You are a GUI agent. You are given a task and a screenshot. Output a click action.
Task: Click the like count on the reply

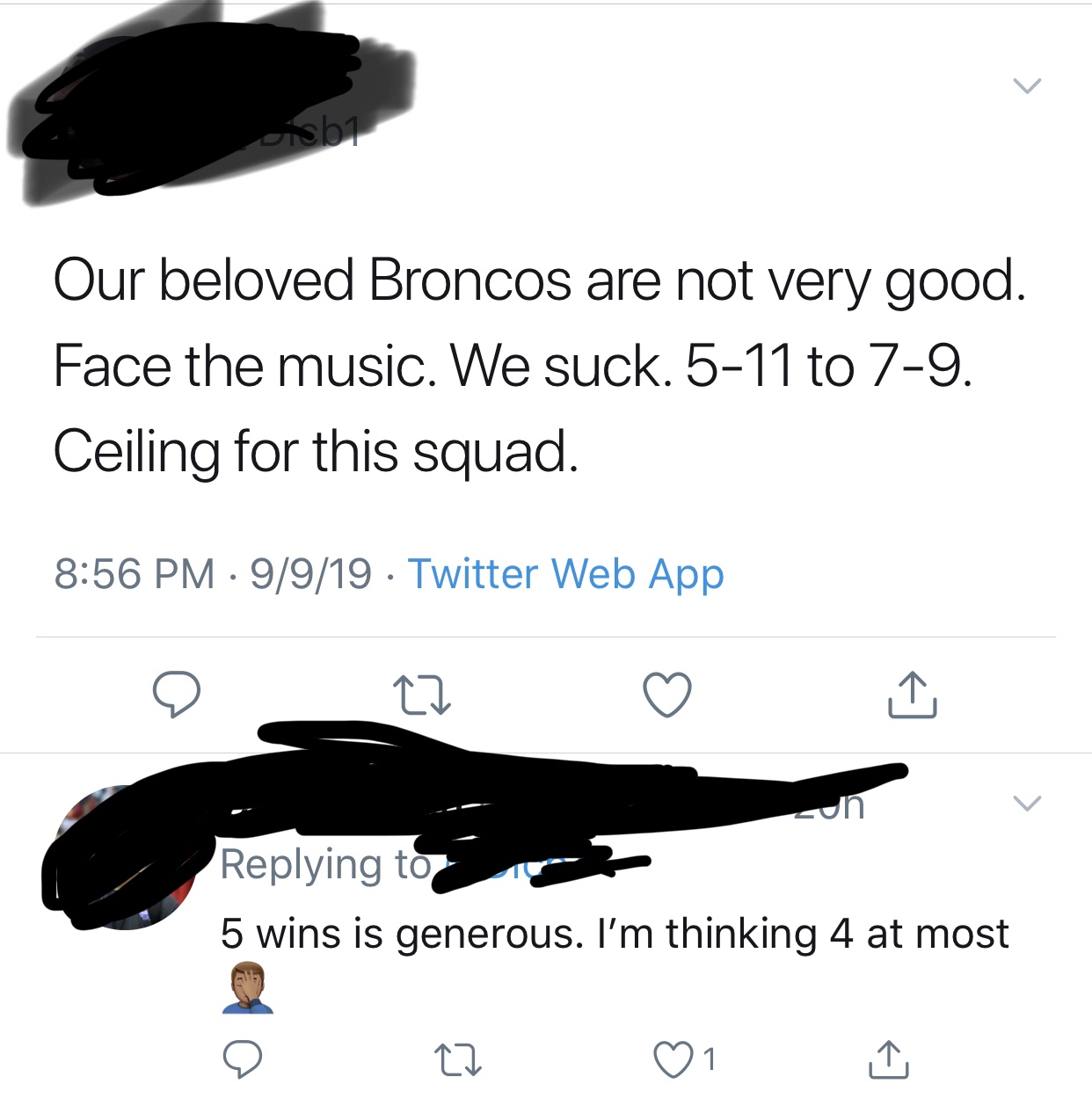point(710,1059)
